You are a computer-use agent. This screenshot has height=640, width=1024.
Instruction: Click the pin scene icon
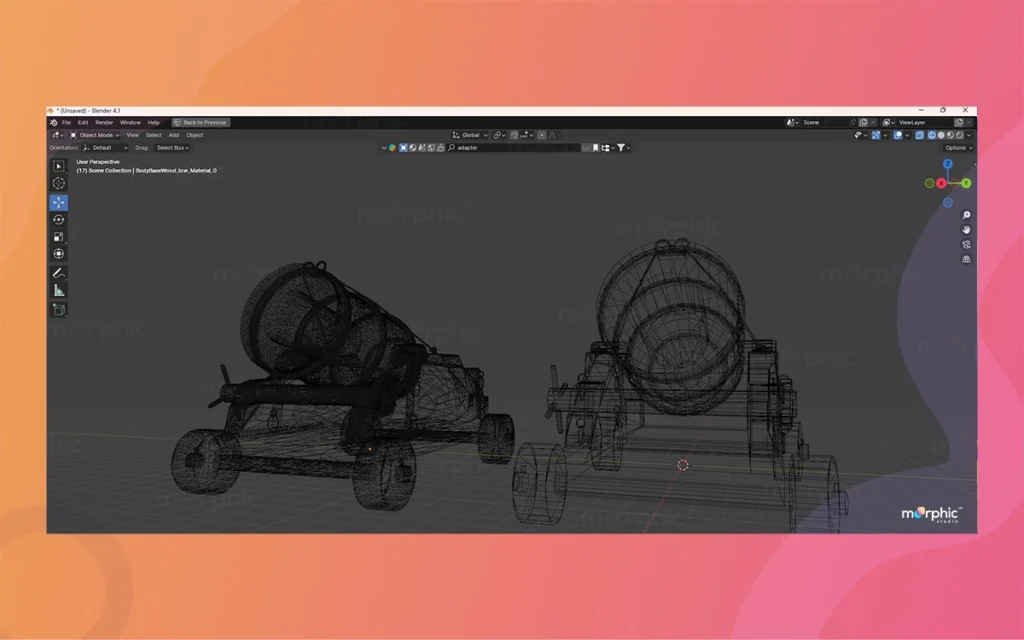coord(852,122)
